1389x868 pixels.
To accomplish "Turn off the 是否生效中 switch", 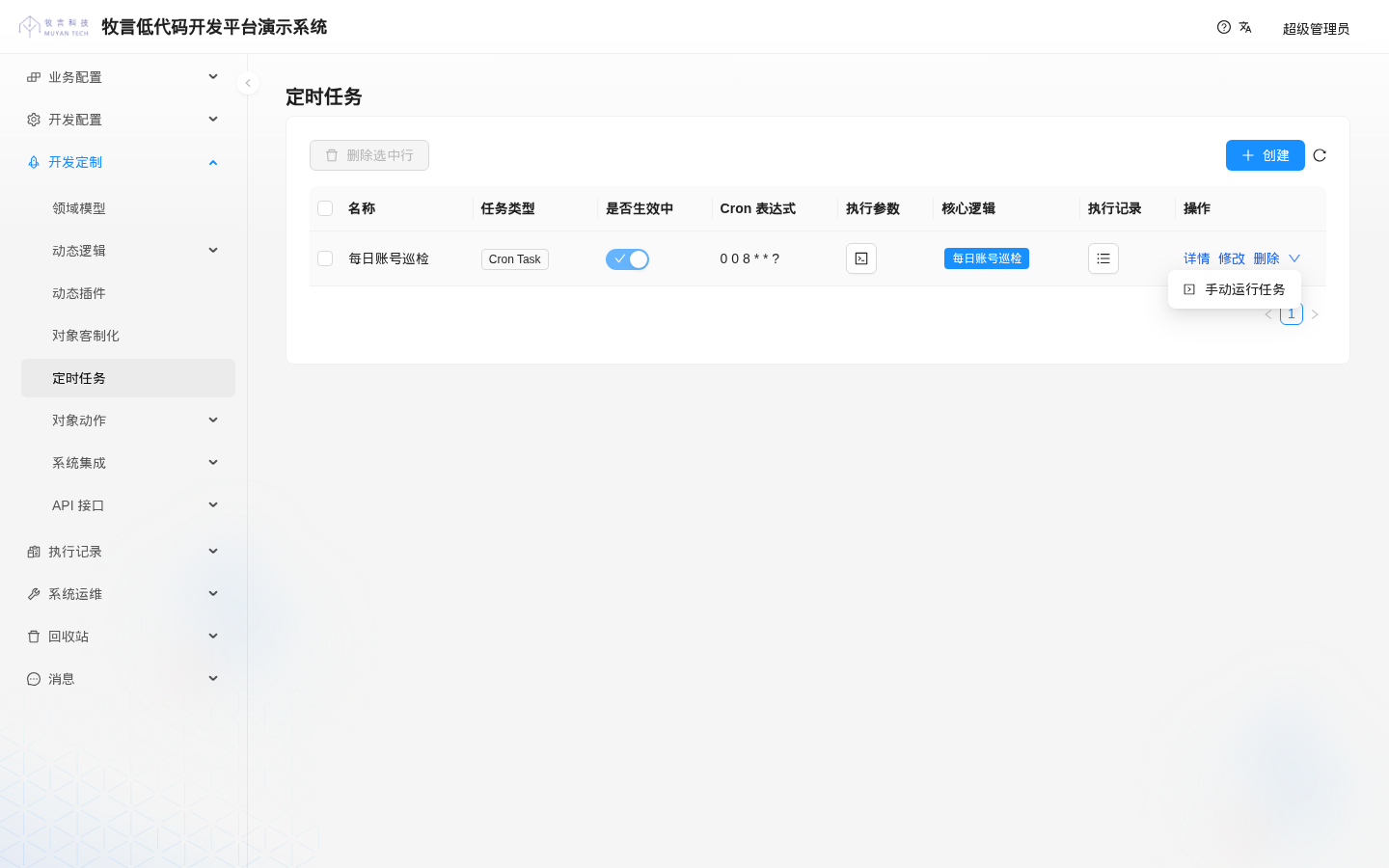I will 627,259.
